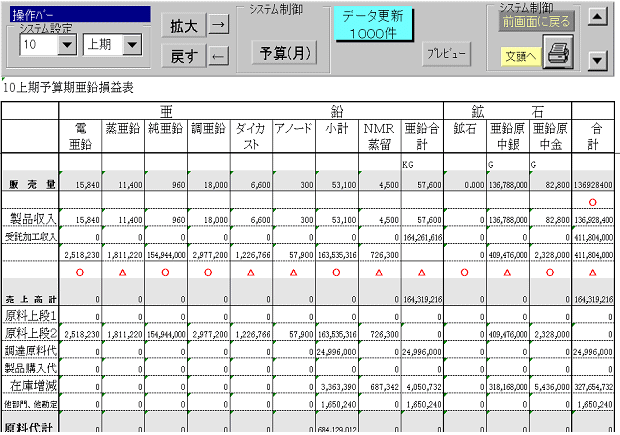Click the 調達原料代 row label

31,350
